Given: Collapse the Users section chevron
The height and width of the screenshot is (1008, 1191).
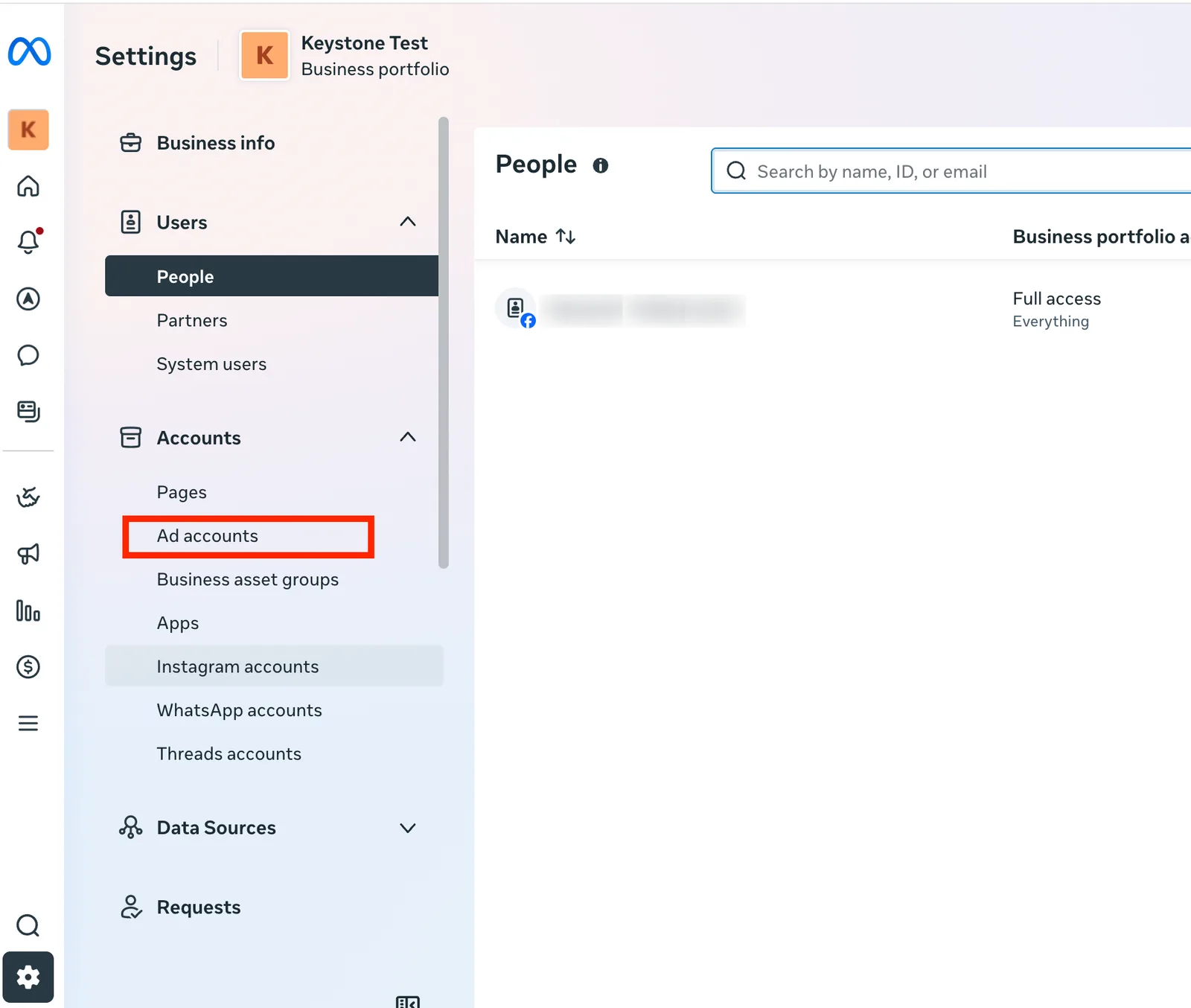Looking at the screenshot, I should [x=408, y=221].
